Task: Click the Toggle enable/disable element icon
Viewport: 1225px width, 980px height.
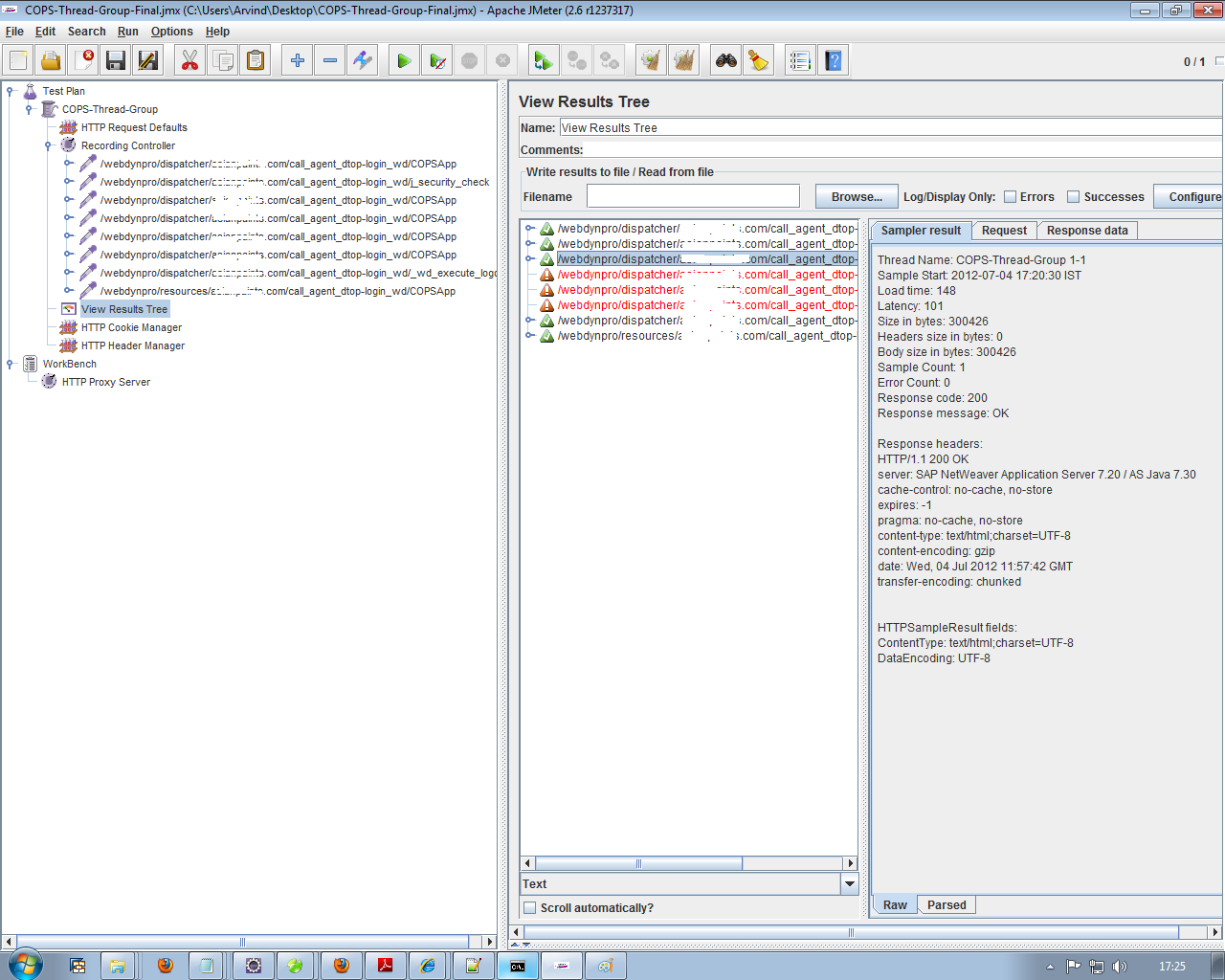Action: [x=363, y=60]
